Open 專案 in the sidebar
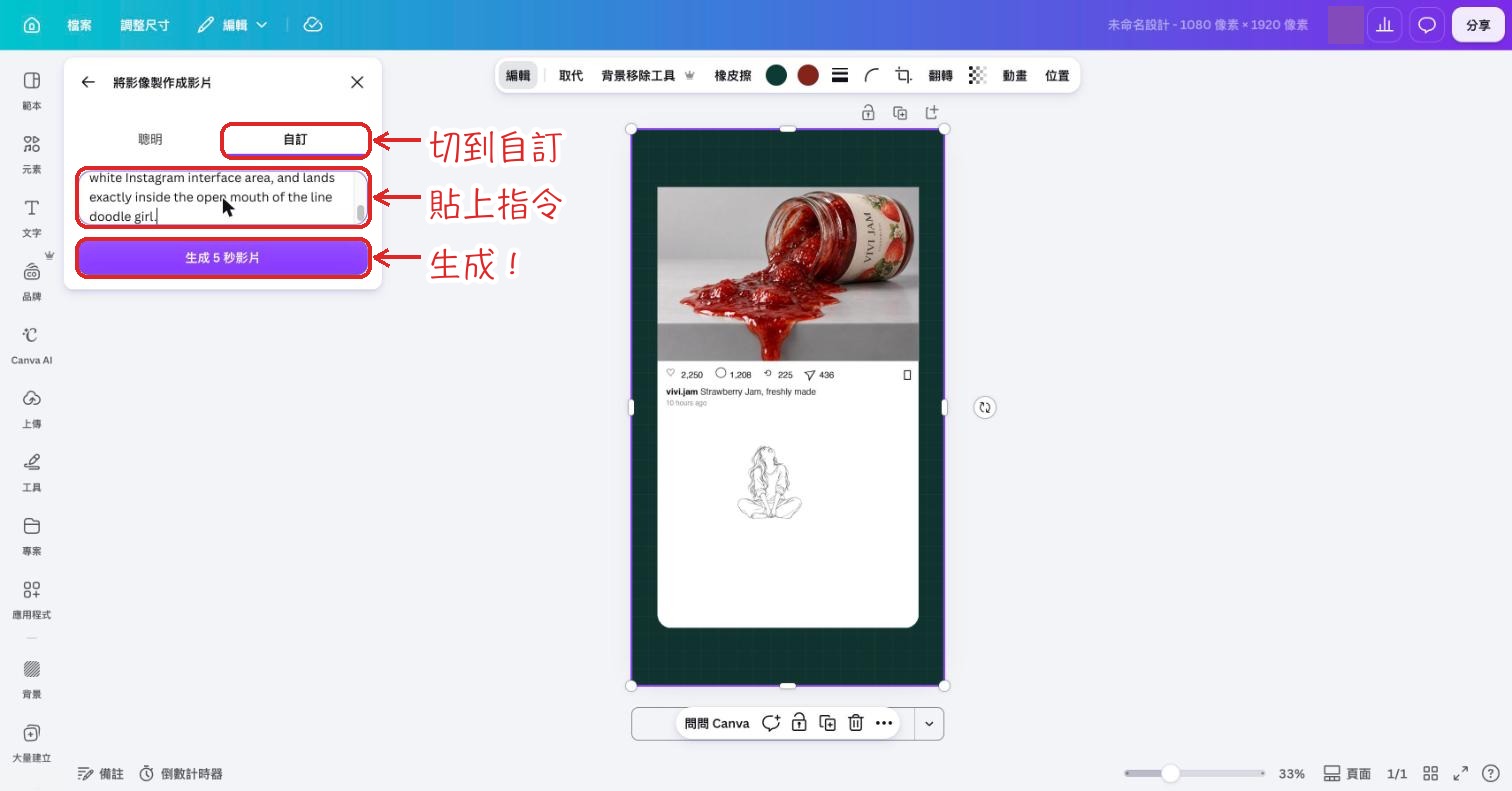 (x=32, y=536)
